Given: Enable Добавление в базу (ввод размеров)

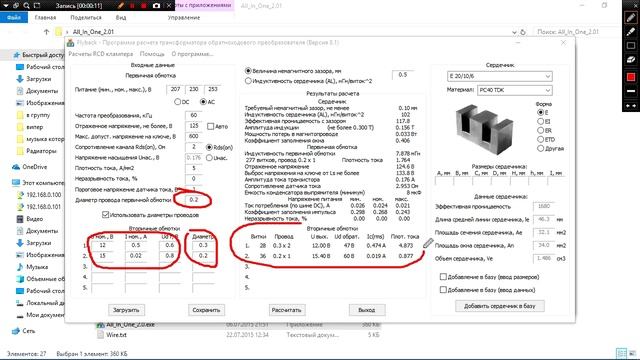Looking at the screenshot, I should tap(443, 277).
